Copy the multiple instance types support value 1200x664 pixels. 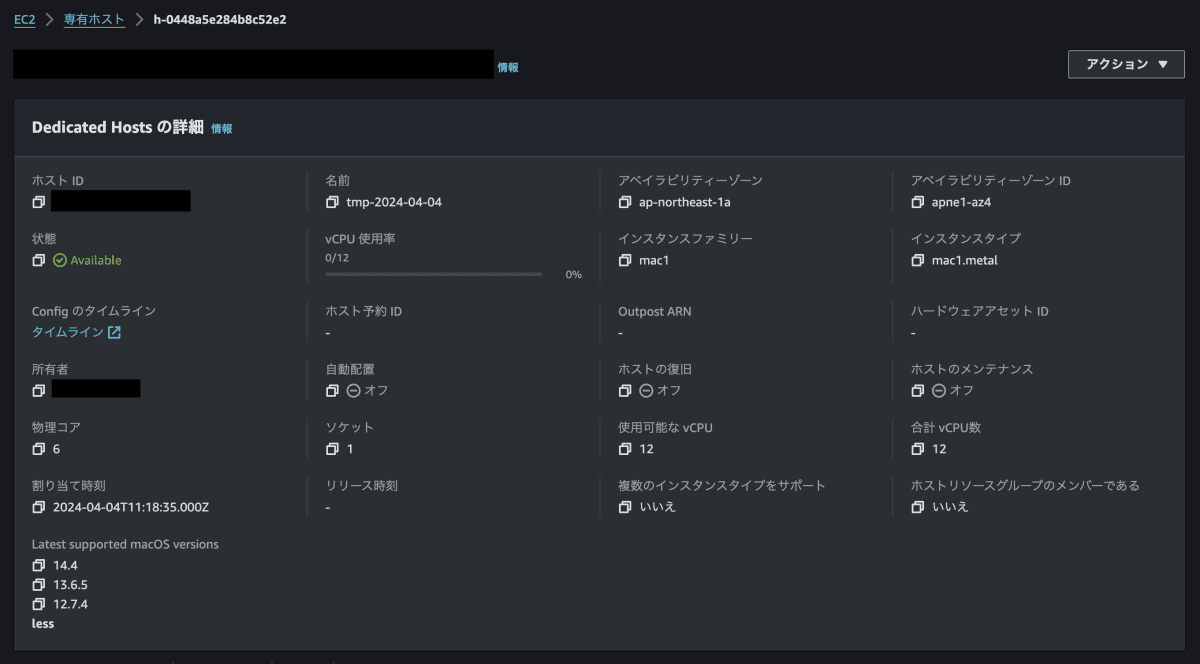tap(625, 507)
